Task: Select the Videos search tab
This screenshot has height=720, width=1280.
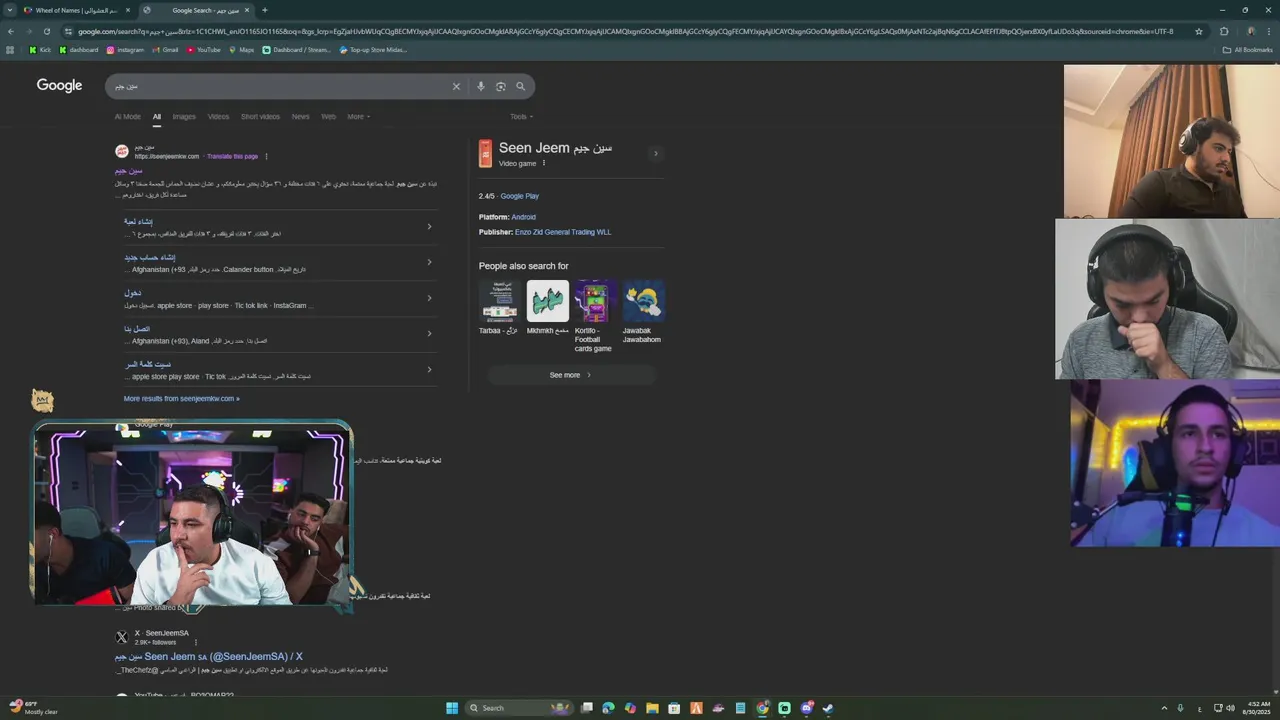Action: click(x=218, y=116)
